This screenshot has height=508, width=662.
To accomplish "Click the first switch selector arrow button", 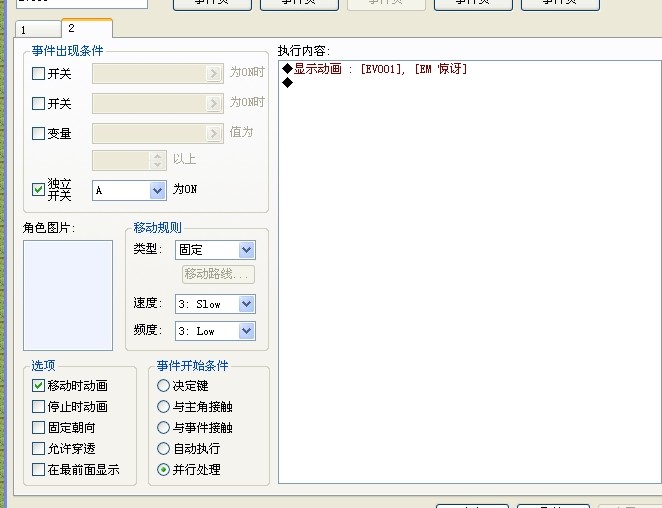I will pyautogui.click(x=214, y=73).
